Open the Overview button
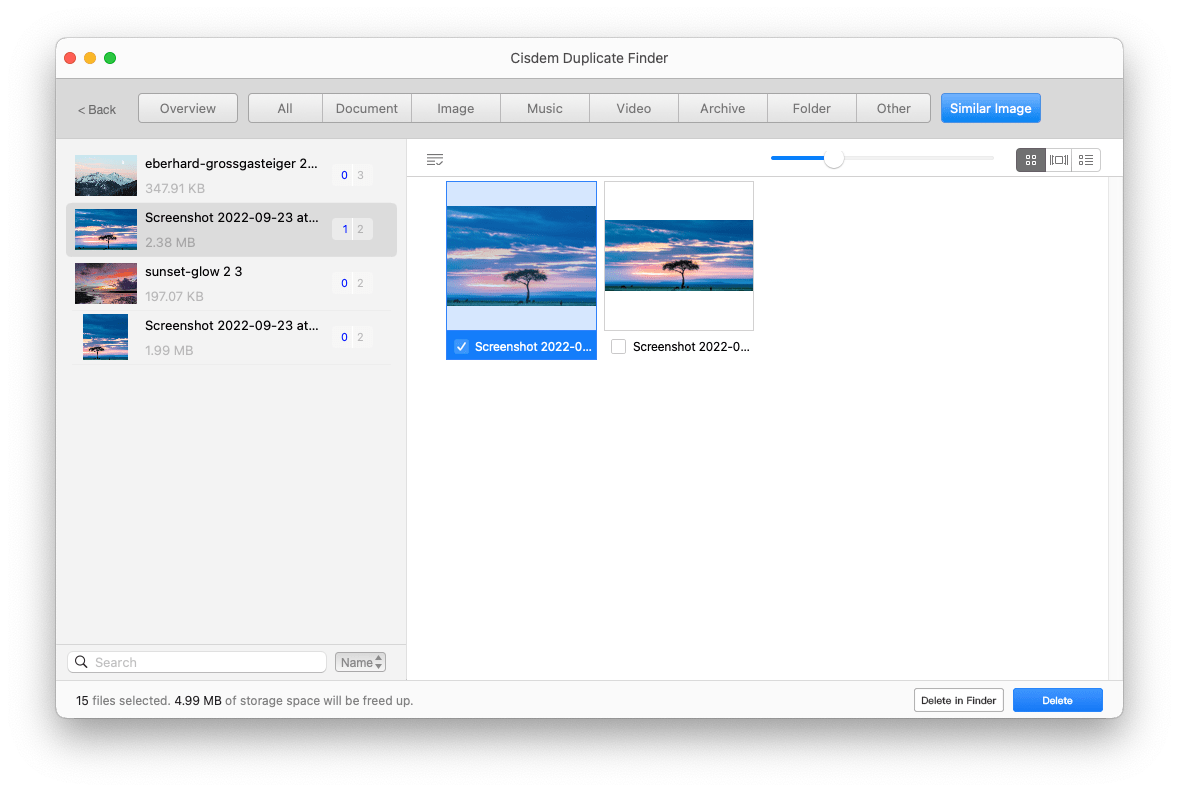1179x792 pixels. tap(188, 108)
